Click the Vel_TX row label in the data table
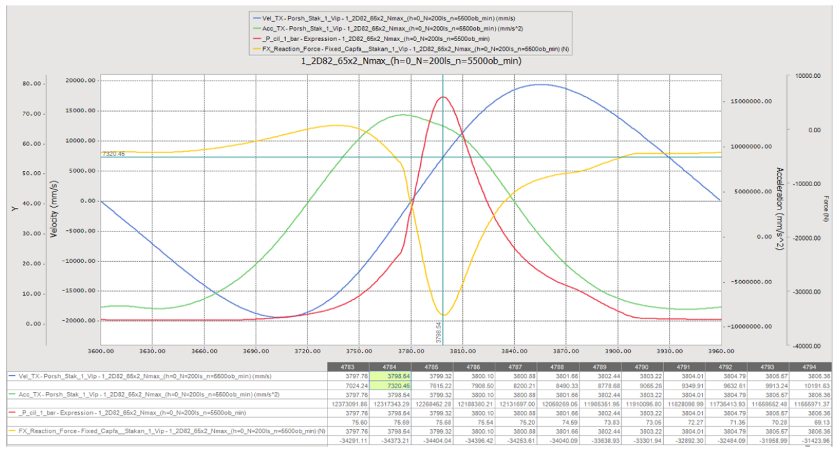The image size is (838, 451). coord(145,376)
